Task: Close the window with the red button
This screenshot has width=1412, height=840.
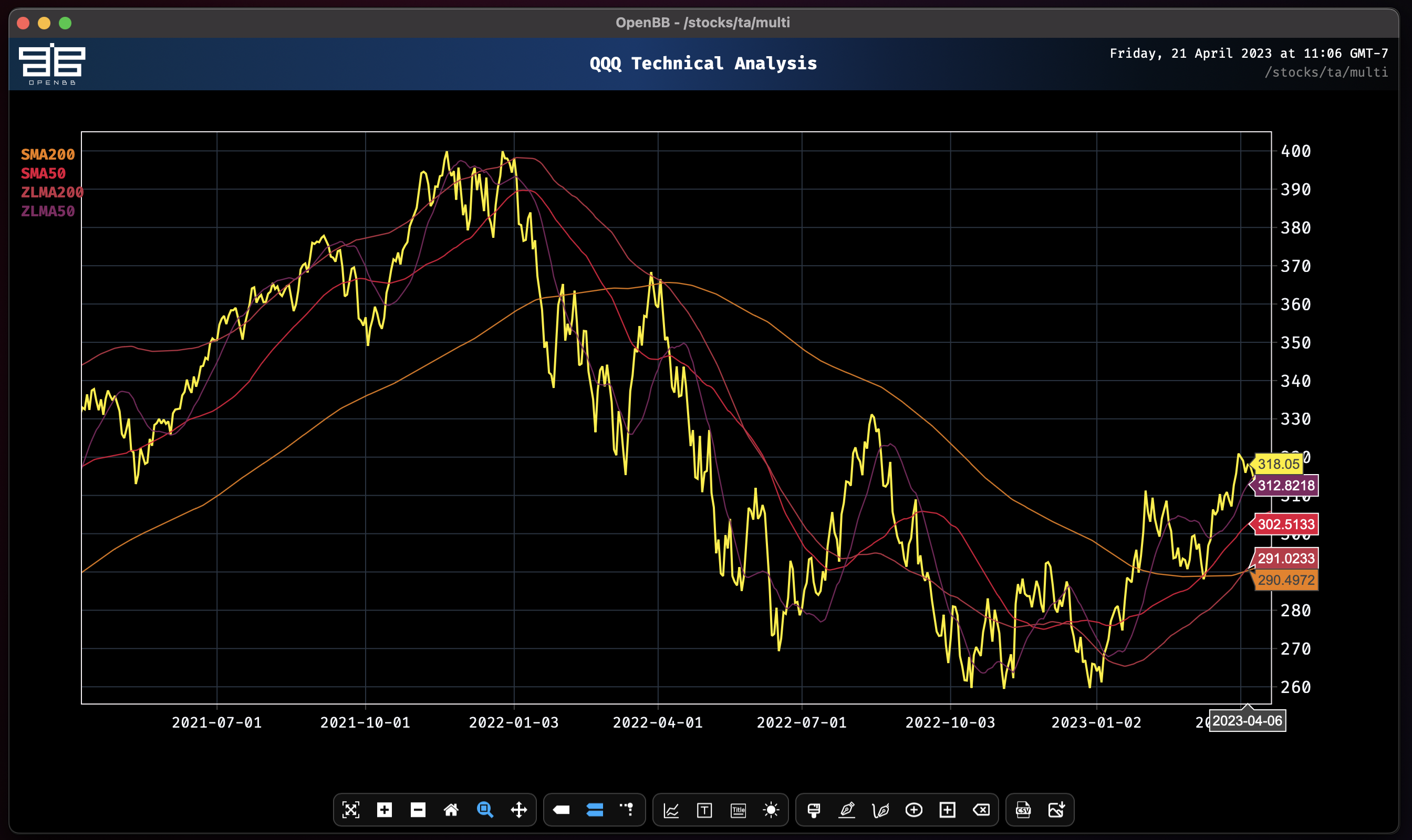Action: point(23,23)
